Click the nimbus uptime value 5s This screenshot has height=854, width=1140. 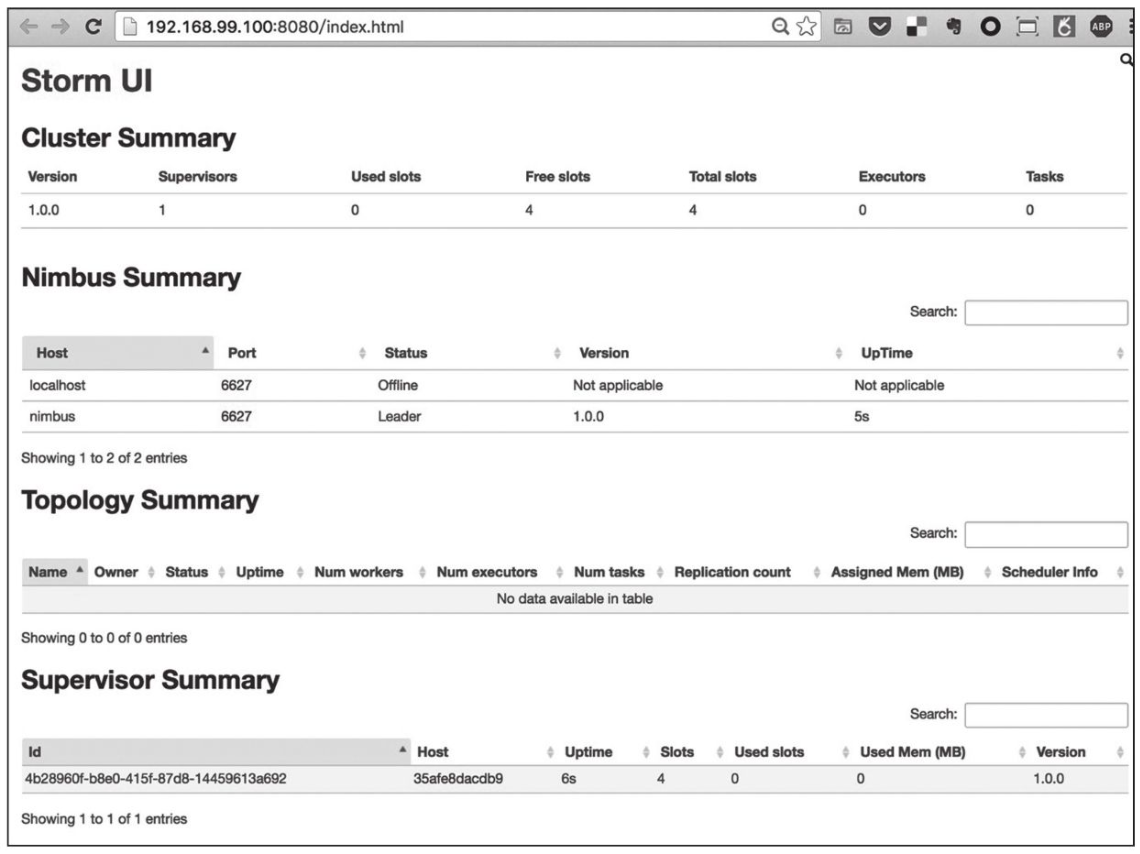click(x=862, y=416)
